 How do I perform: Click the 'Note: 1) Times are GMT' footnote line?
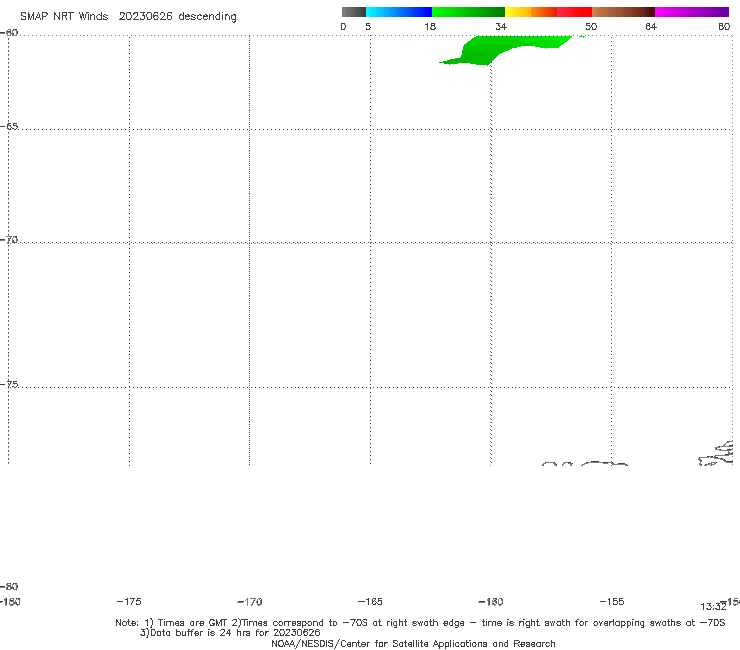(x=420, y=623)
